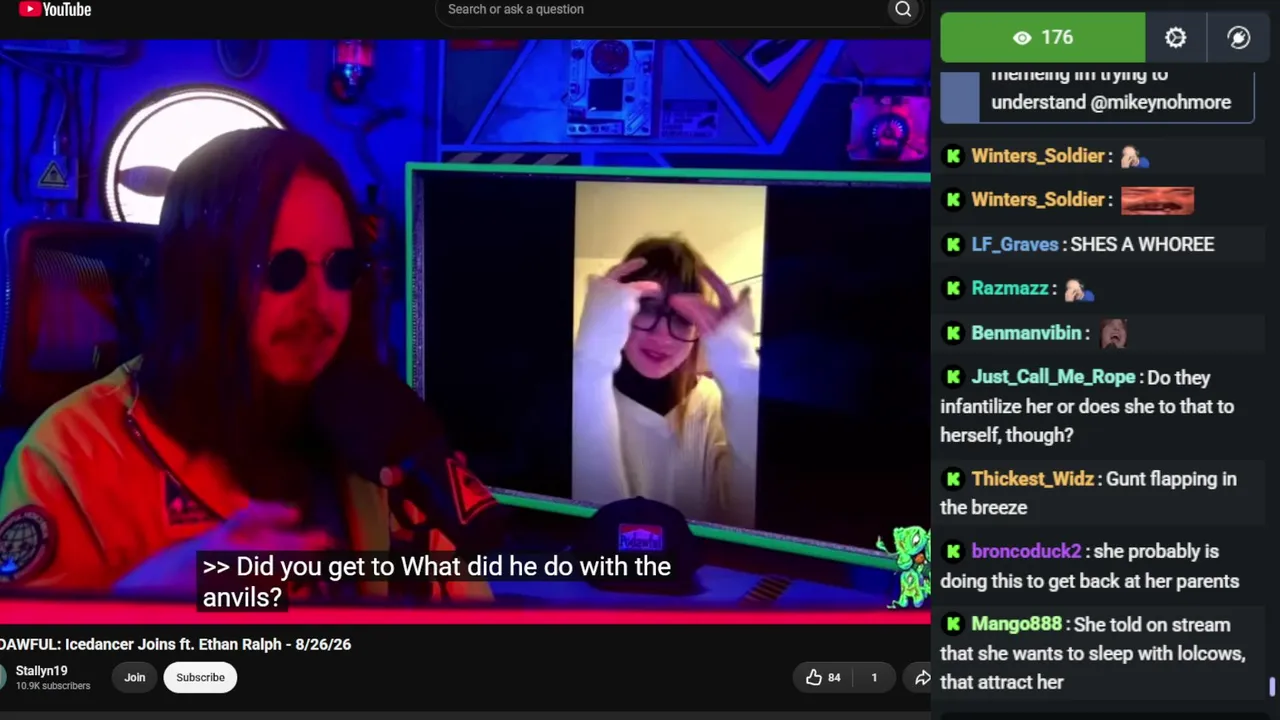Open Stallyn19 channel name link
This screenshot has height=720, width=1280.
(42, 671)
